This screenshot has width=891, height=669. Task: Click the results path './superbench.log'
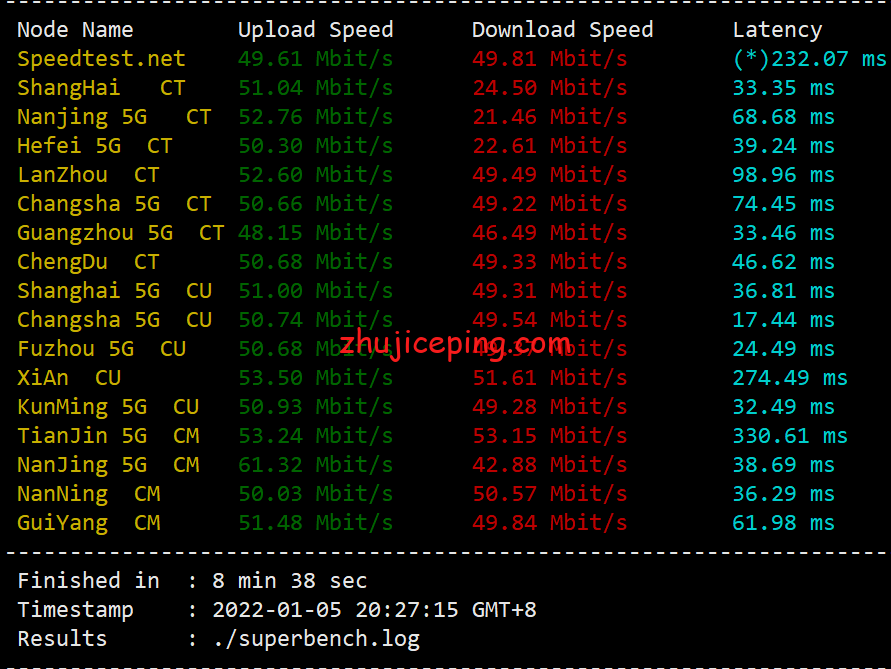[x=316, y=638]
